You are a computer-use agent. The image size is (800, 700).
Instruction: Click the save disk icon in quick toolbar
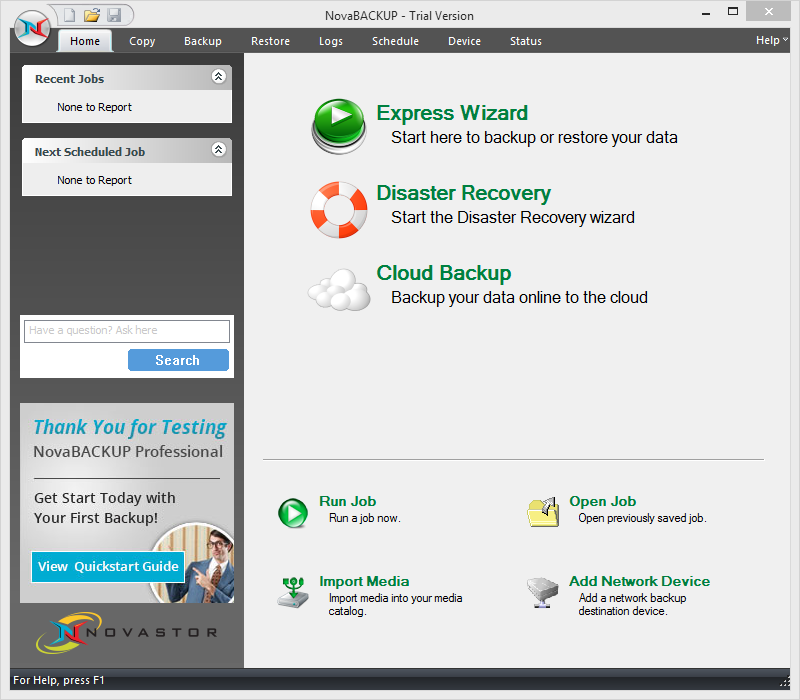pos(114,15)
